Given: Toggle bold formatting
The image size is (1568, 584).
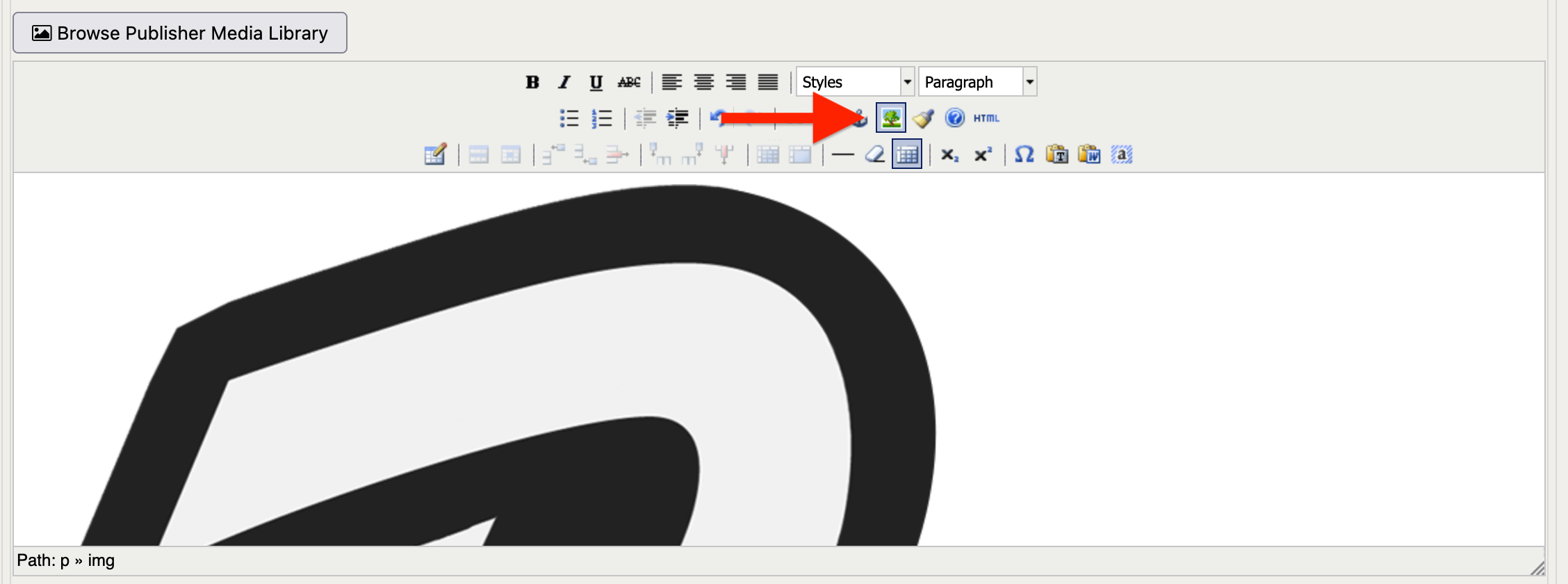Looking at the screenshot, I should [532, 82].
